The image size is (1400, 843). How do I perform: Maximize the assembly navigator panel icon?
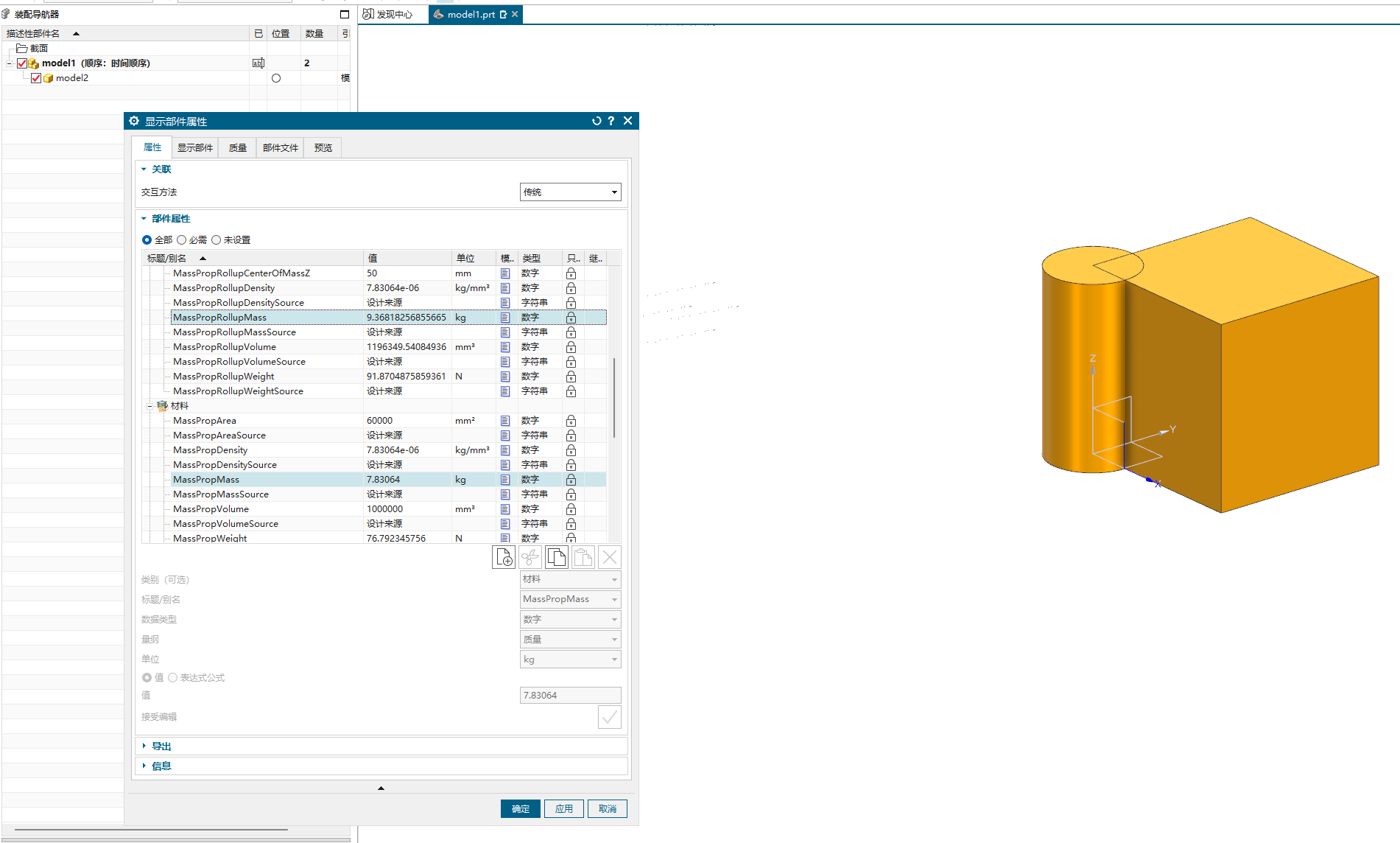(344, 14)
